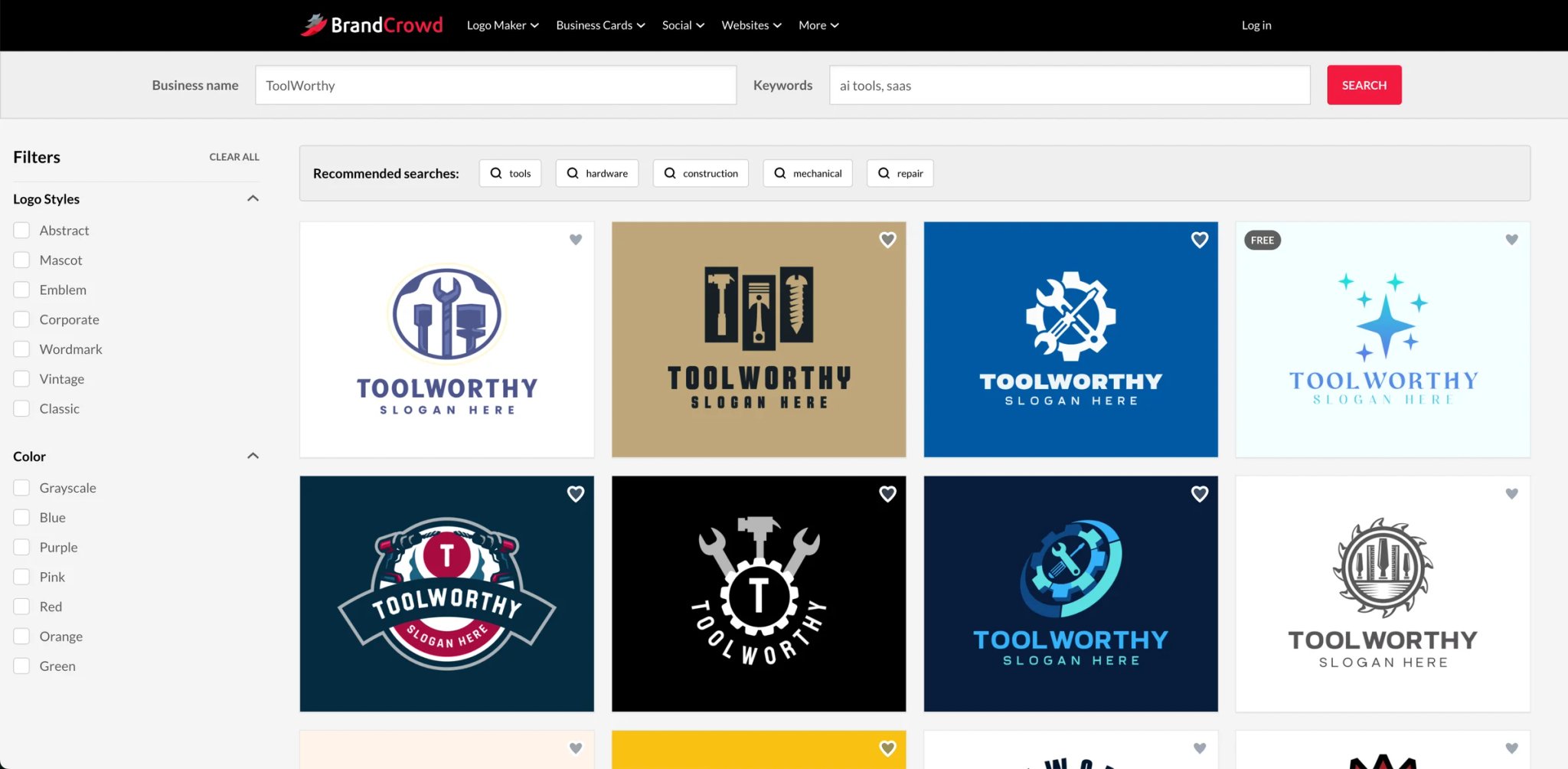The width and height of the screenshot is (1568, 769).
Task: Favorite the blue gear wrench logo
Action: [x=1200, y=240]
